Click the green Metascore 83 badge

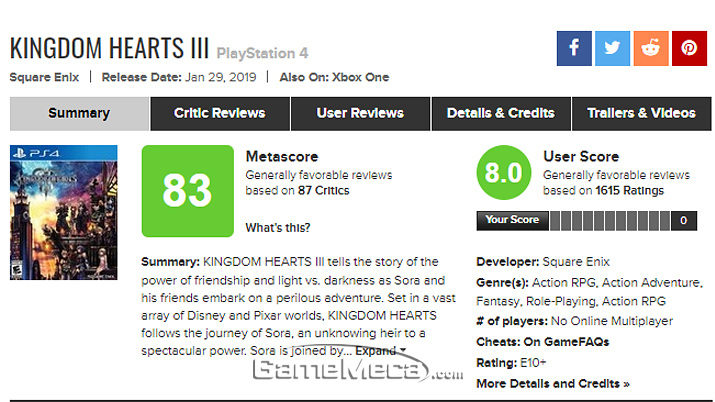[186, 190]
